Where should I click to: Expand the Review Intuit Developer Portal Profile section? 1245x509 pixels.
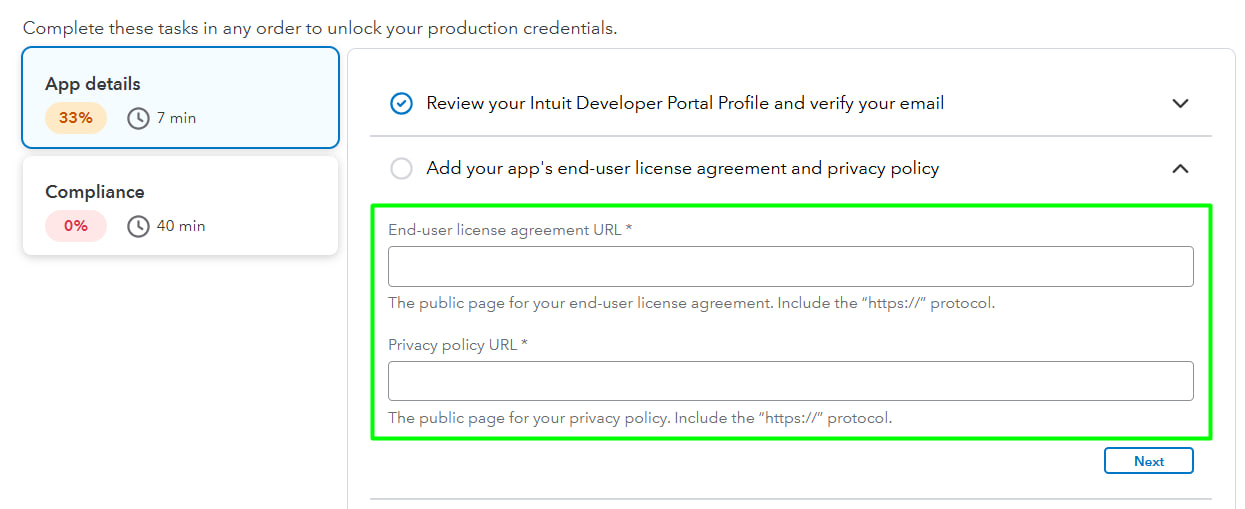click(1180, 103)
